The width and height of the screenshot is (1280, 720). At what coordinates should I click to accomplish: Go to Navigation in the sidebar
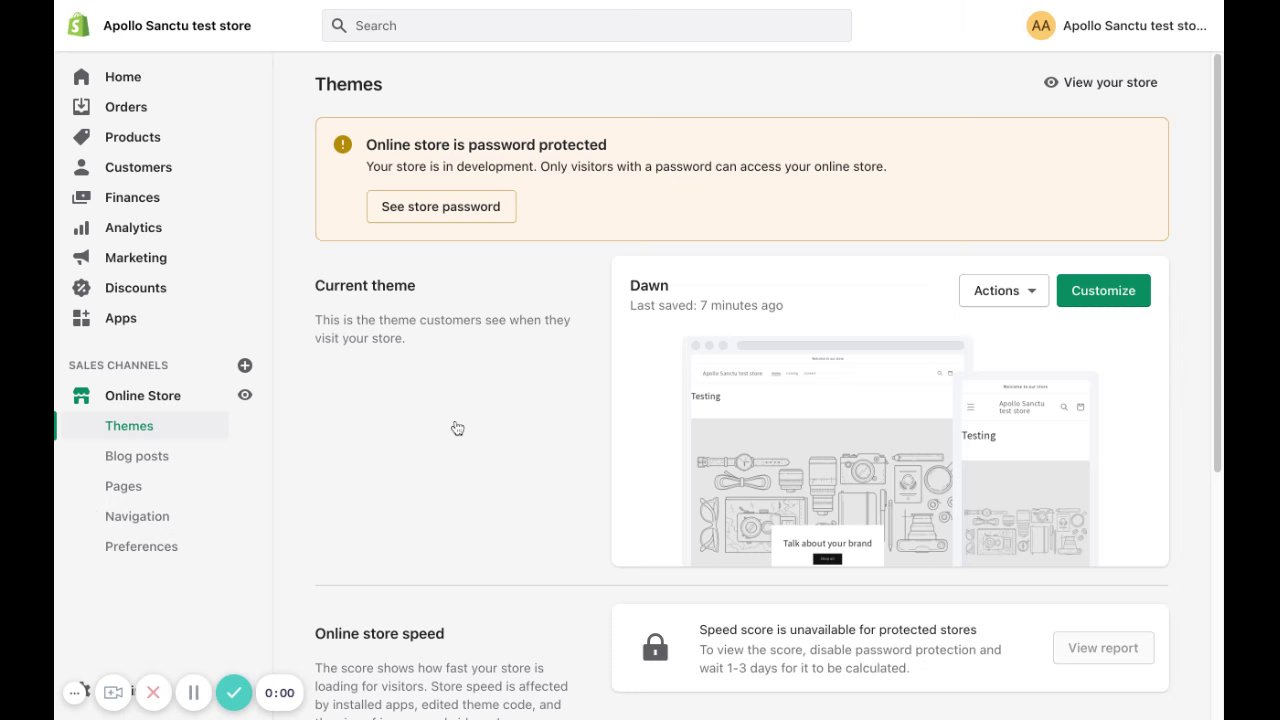pos(137,516)
